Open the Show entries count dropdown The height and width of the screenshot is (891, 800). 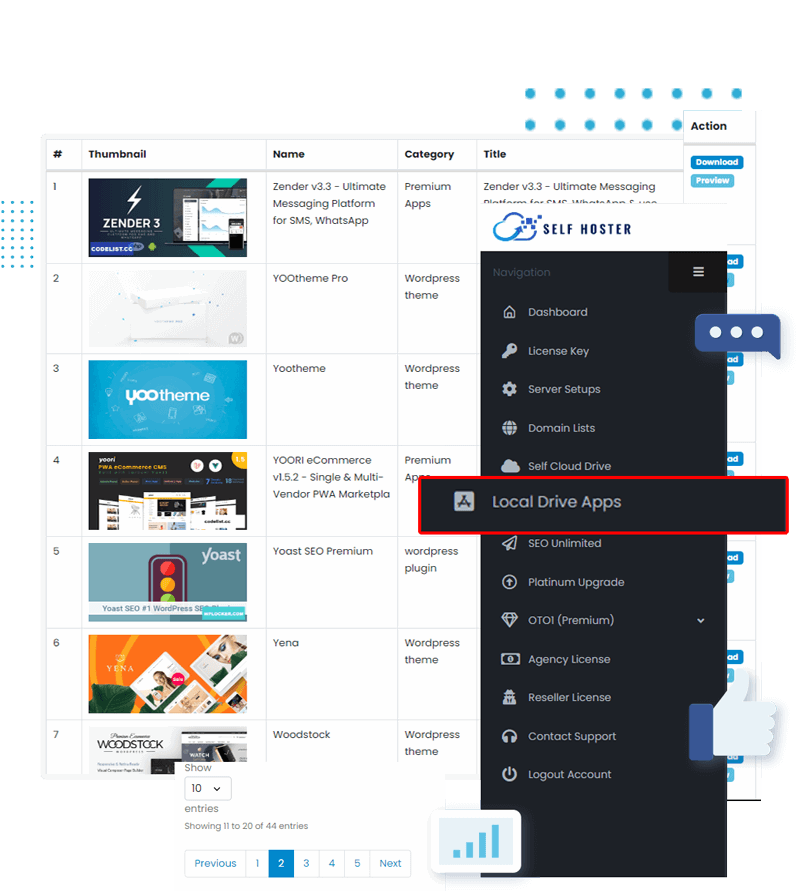tap(207, 788)
